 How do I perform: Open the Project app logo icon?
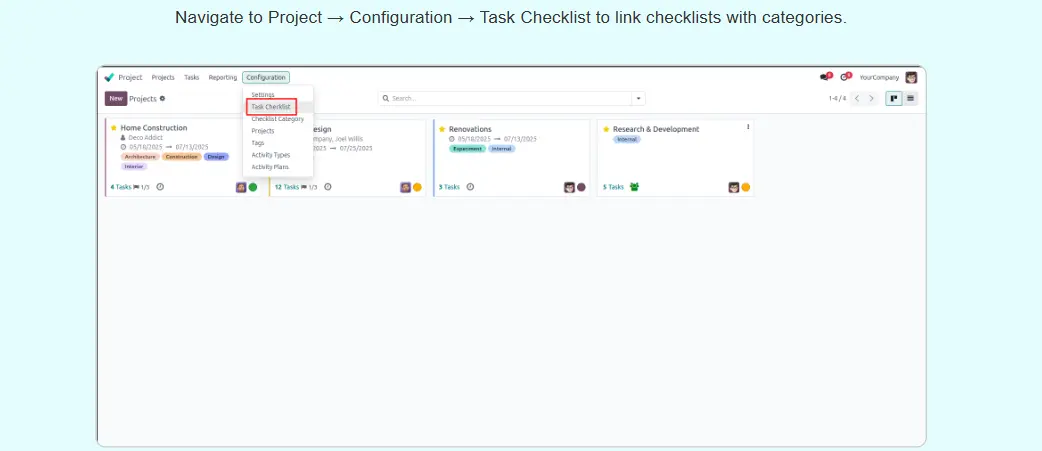(x=109, y=77)
